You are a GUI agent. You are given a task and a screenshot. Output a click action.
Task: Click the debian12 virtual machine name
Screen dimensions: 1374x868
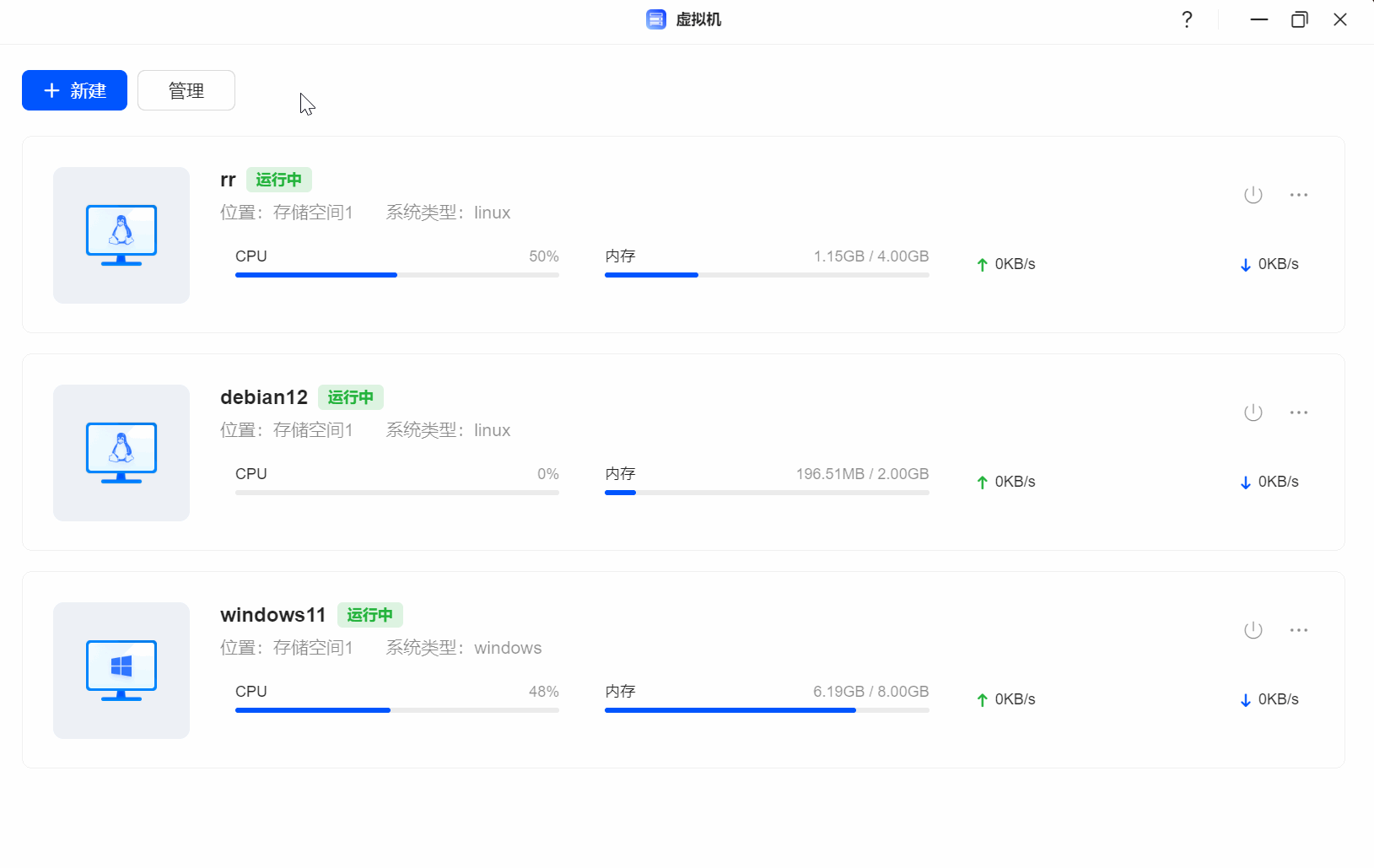tap(264, 397)
